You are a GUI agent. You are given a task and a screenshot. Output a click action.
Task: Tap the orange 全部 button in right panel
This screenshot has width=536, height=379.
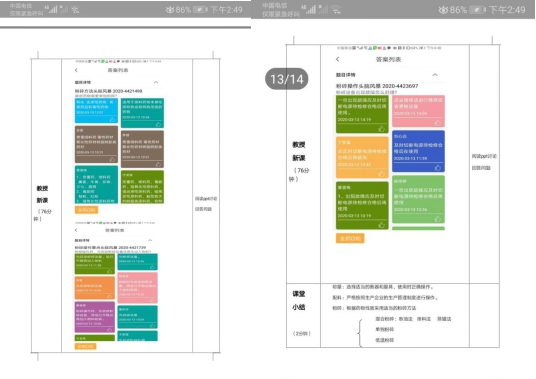(350, 238)
